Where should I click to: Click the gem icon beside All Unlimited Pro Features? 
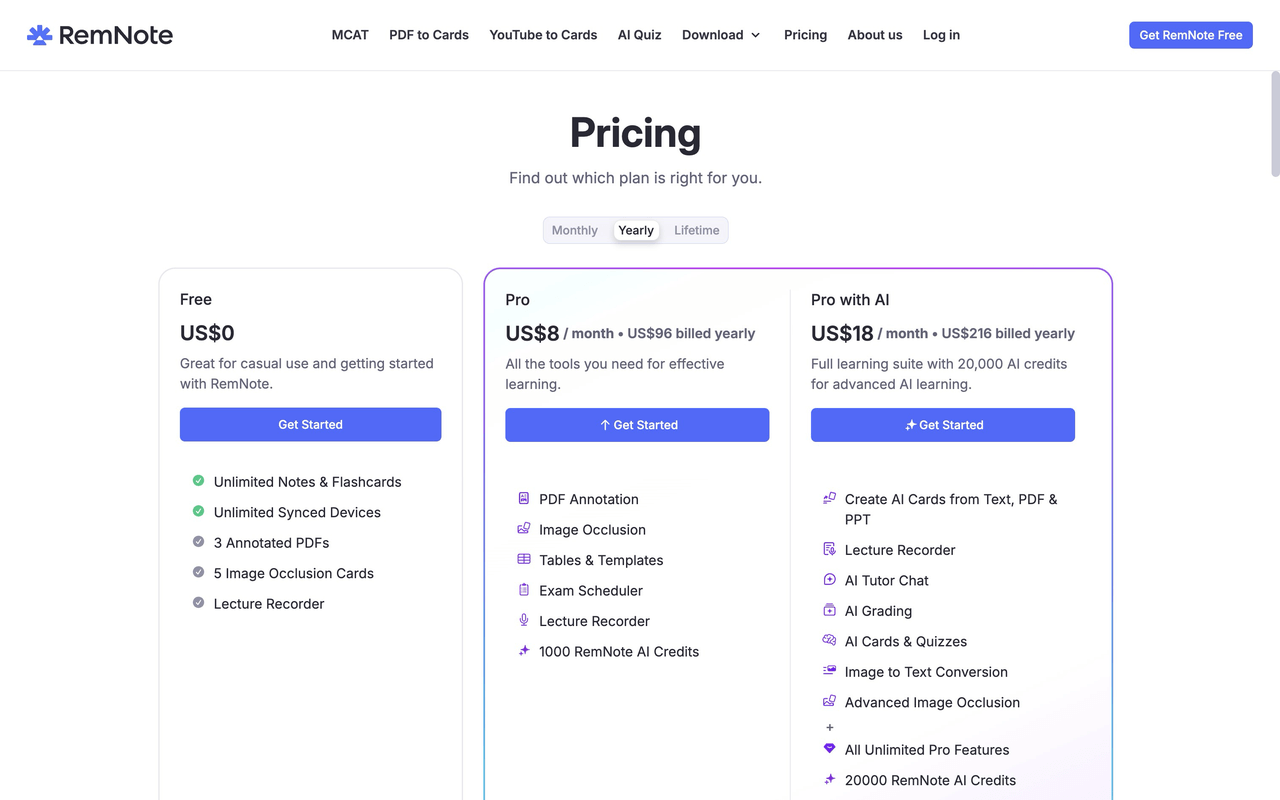click(829, 748)
